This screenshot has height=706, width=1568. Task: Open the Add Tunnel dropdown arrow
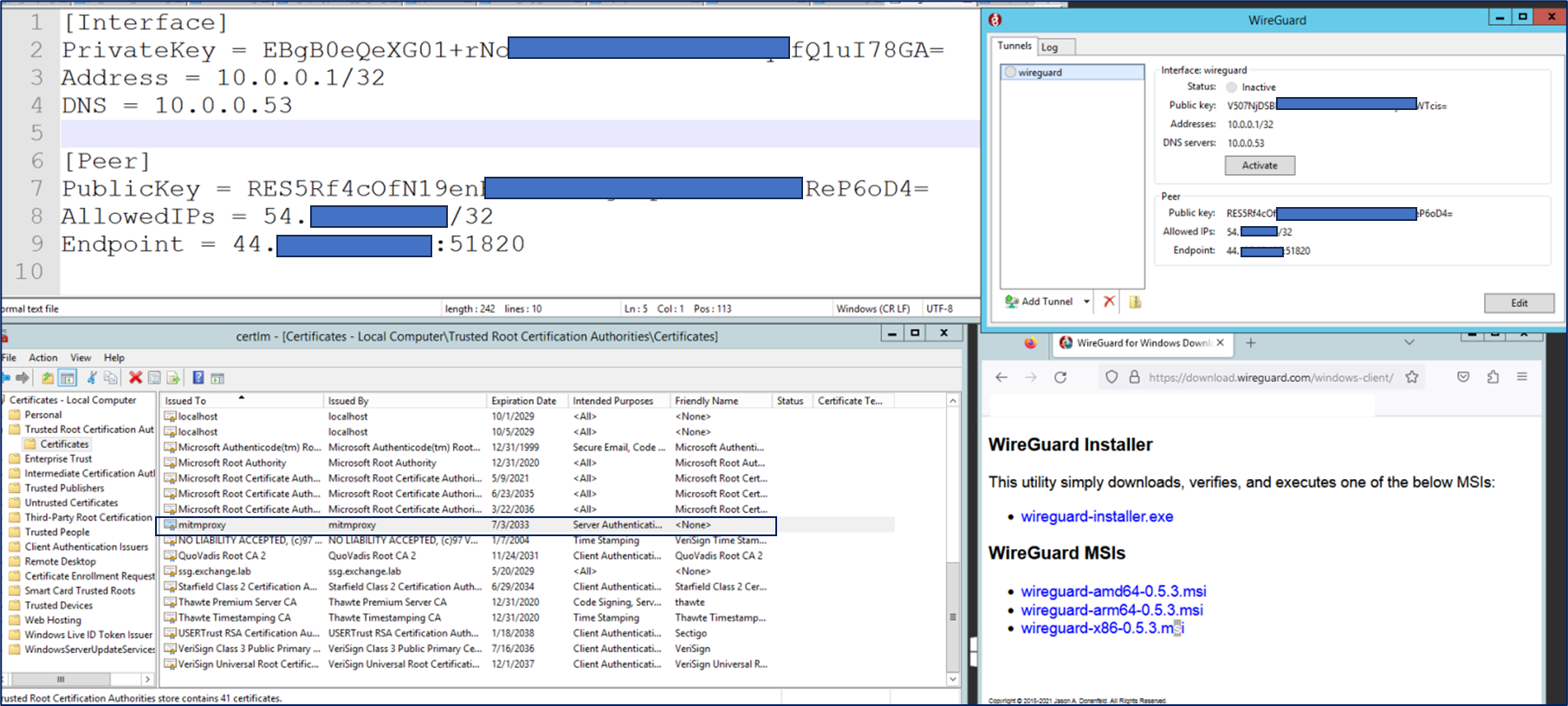pyautogui.click(x=1086, y=301)
